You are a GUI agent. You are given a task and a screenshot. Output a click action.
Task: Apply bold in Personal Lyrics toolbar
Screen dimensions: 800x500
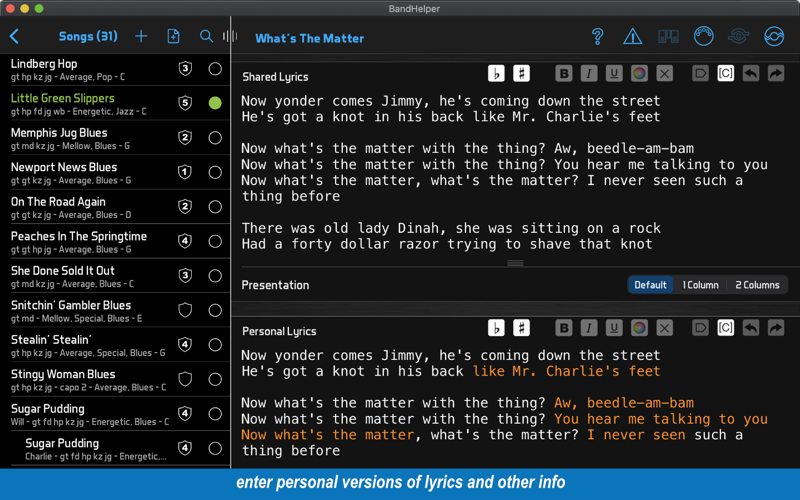coord(564,328)
